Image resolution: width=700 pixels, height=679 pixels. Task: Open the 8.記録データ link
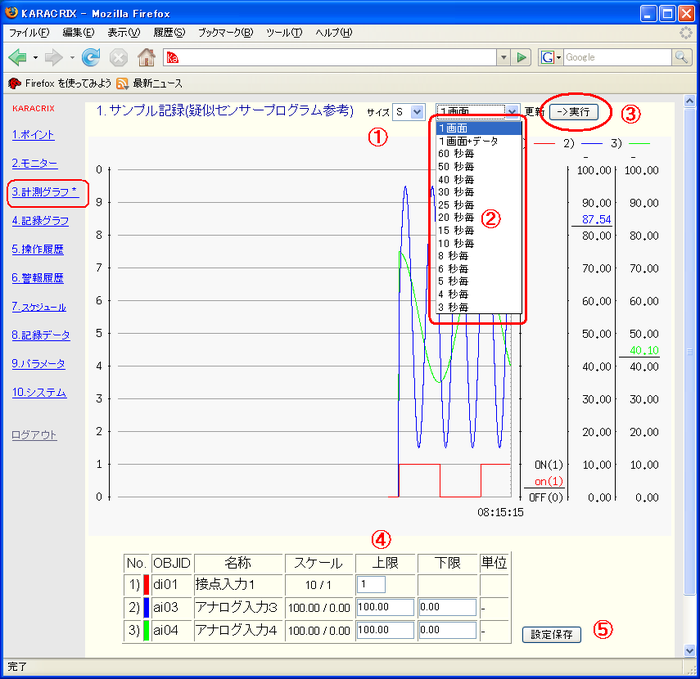(41, 335)
